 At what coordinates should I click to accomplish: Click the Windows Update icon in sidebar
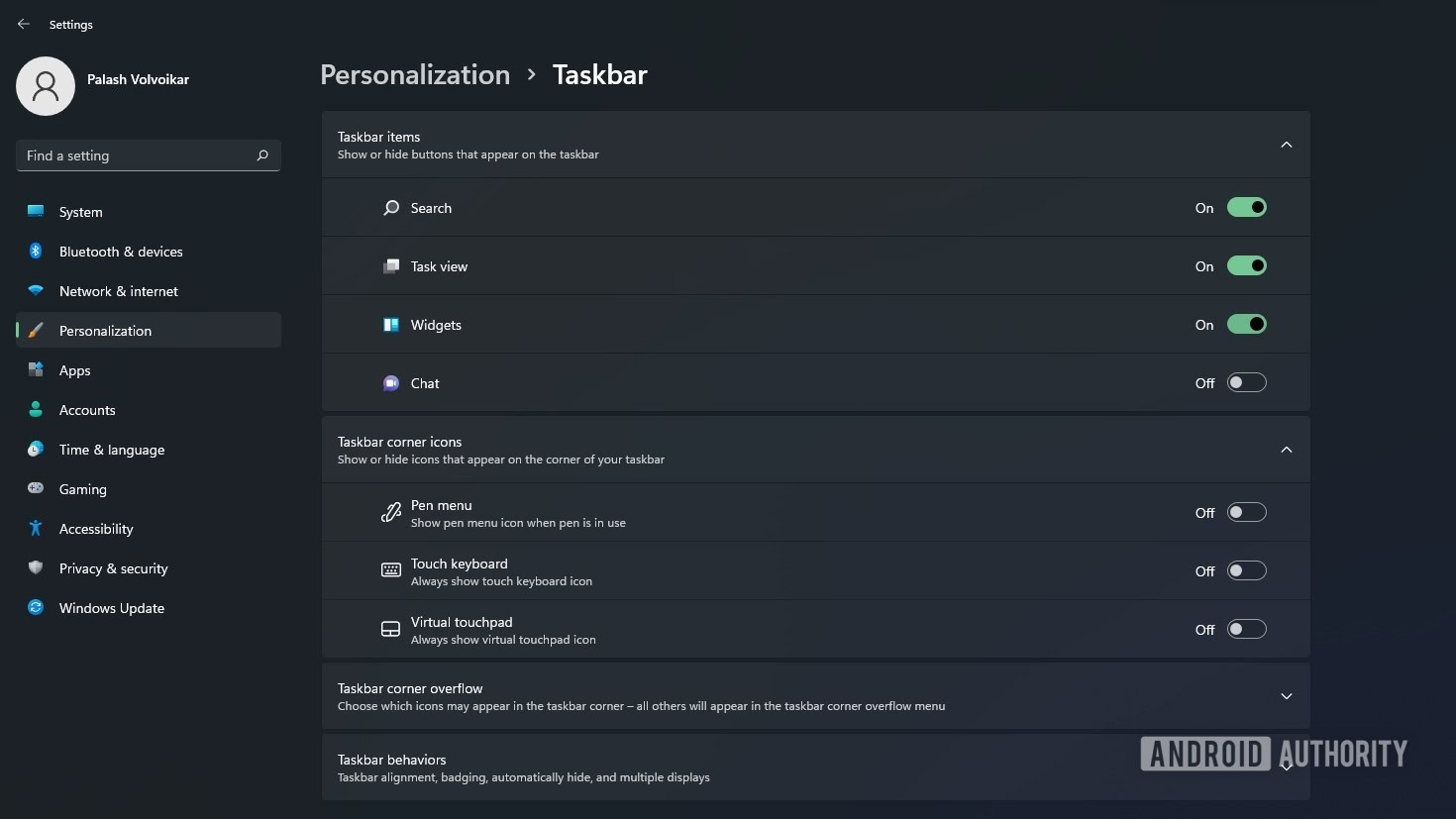point(36,608)
